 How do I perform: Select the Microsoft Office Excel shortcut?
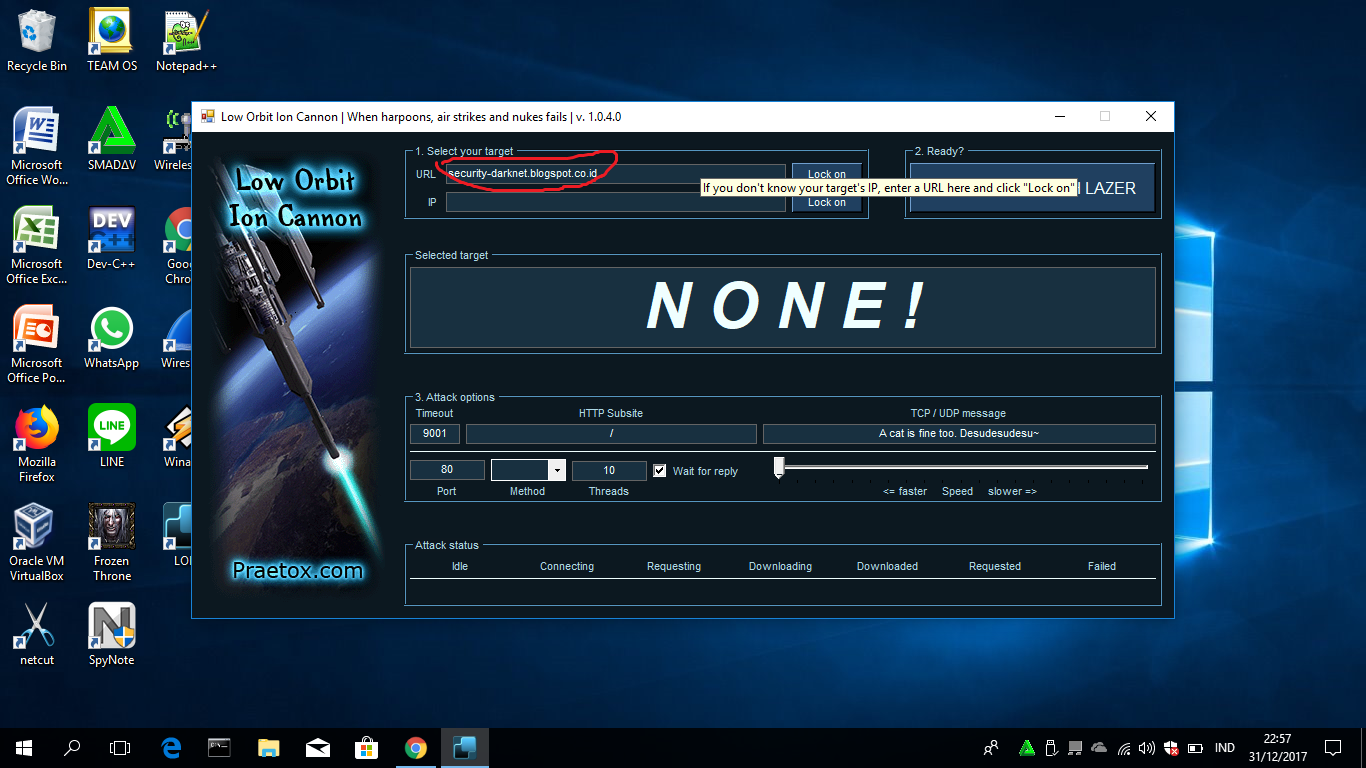click(37, 245)
